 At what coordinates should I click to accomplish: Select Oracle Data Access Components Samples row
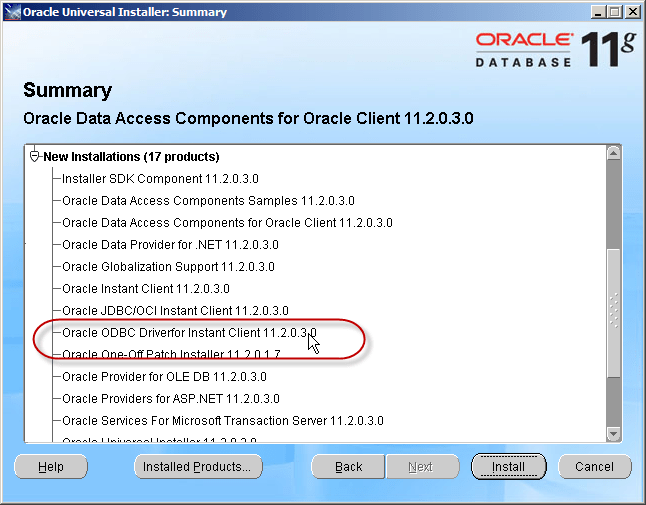208,201
